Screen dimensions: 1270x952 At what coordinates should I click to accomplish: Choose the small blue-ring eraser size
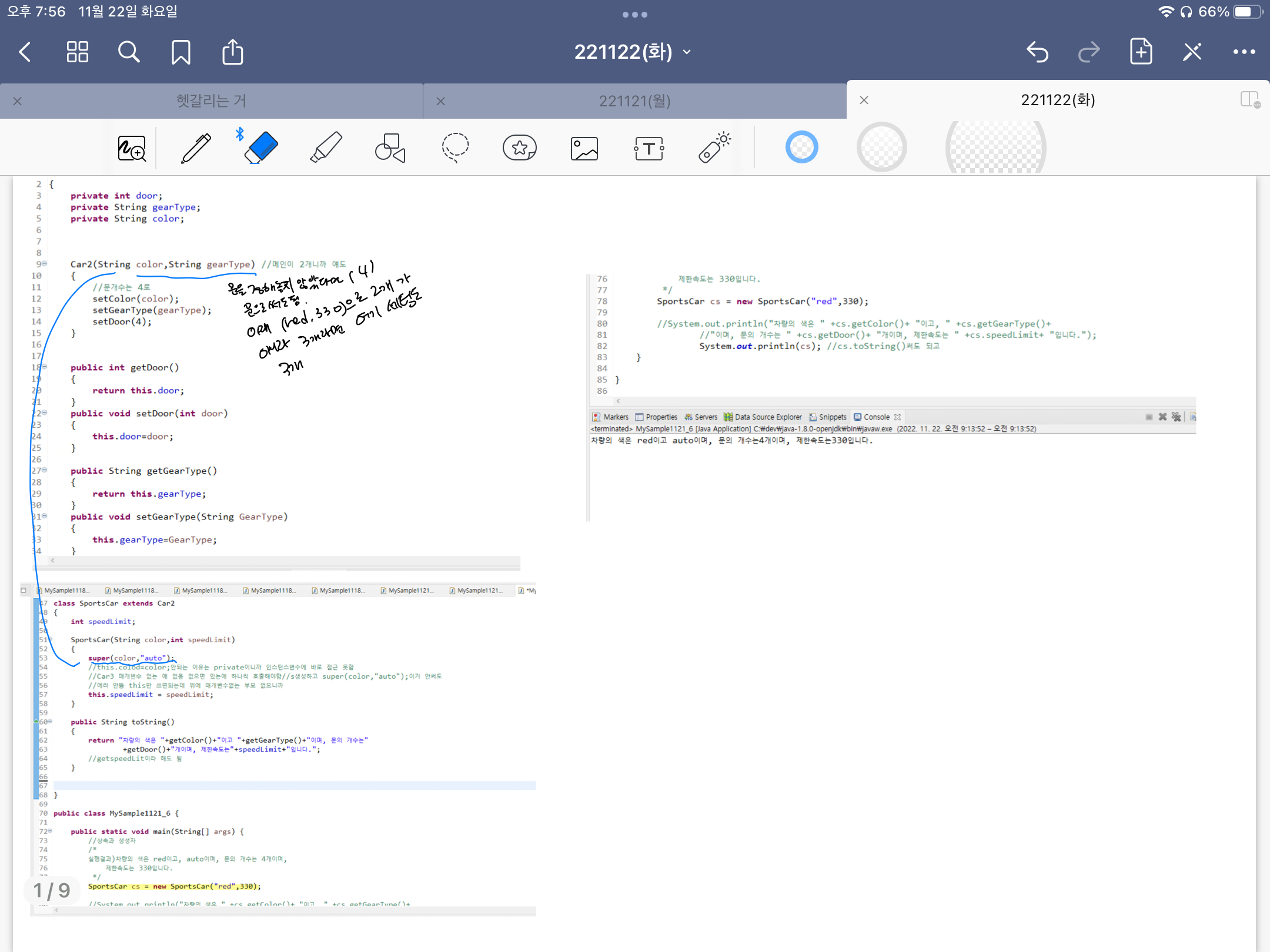tap(801, 147)
